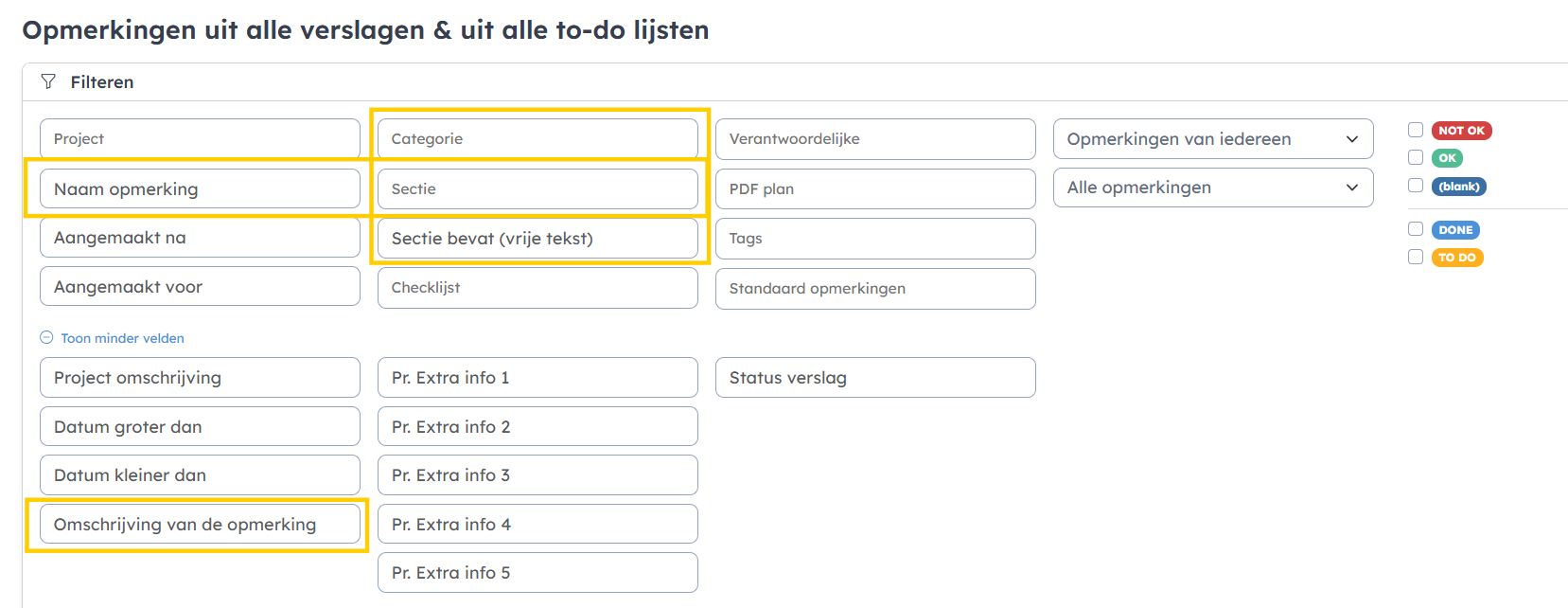The image size is (1568, 608).
Task: Select the Tags filter field
Action: pos(875,239)
